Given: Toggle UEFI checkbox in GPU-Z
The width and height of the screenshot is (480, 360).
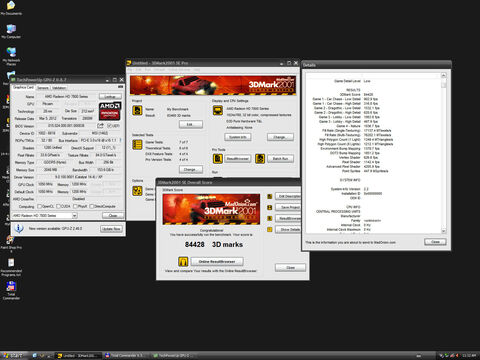Looking at the screenshot, I should (x=109, y=126).
